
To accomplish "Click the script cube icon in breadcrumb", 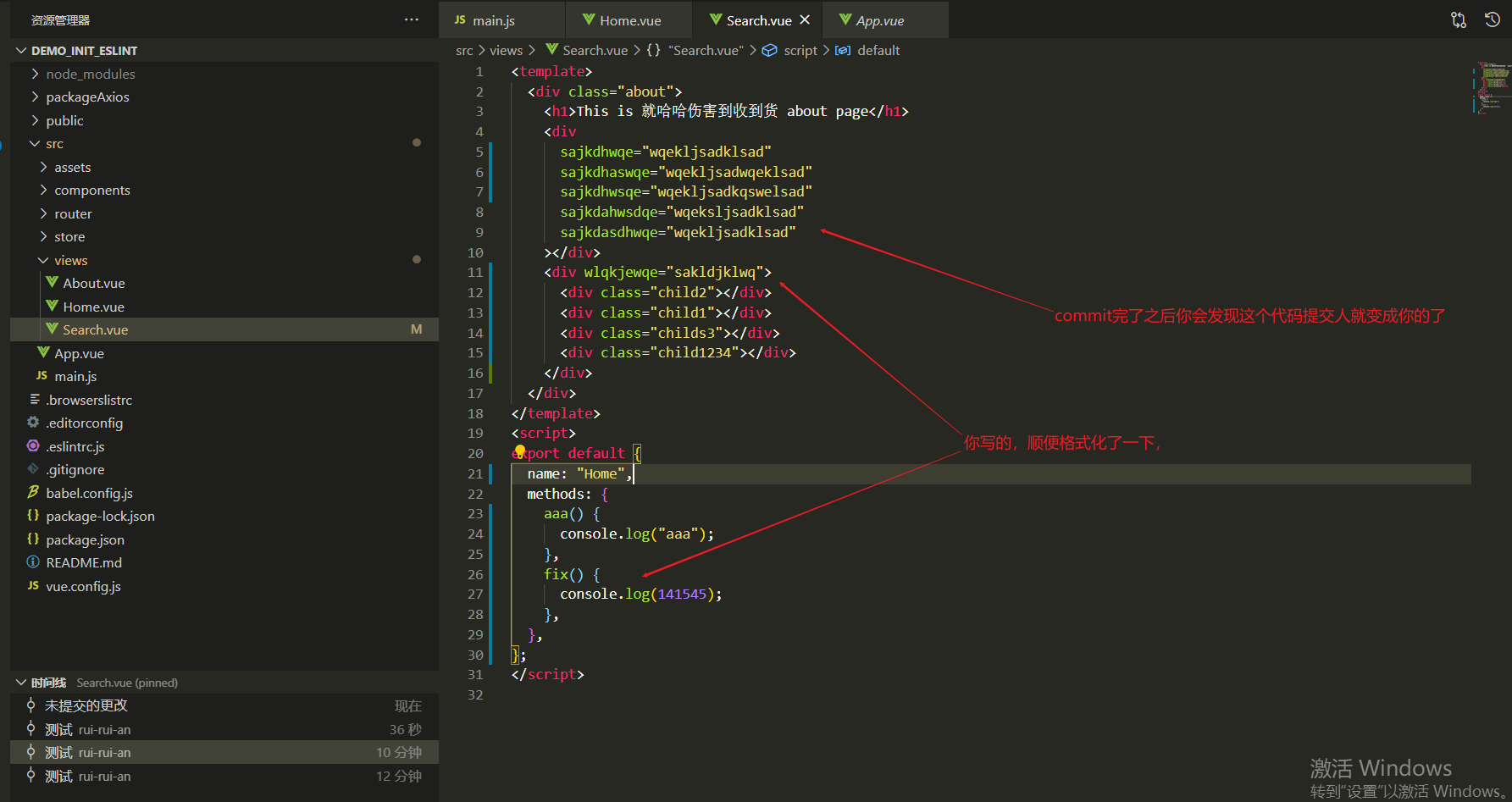I will pyautogui.click(x=770, y=50).
